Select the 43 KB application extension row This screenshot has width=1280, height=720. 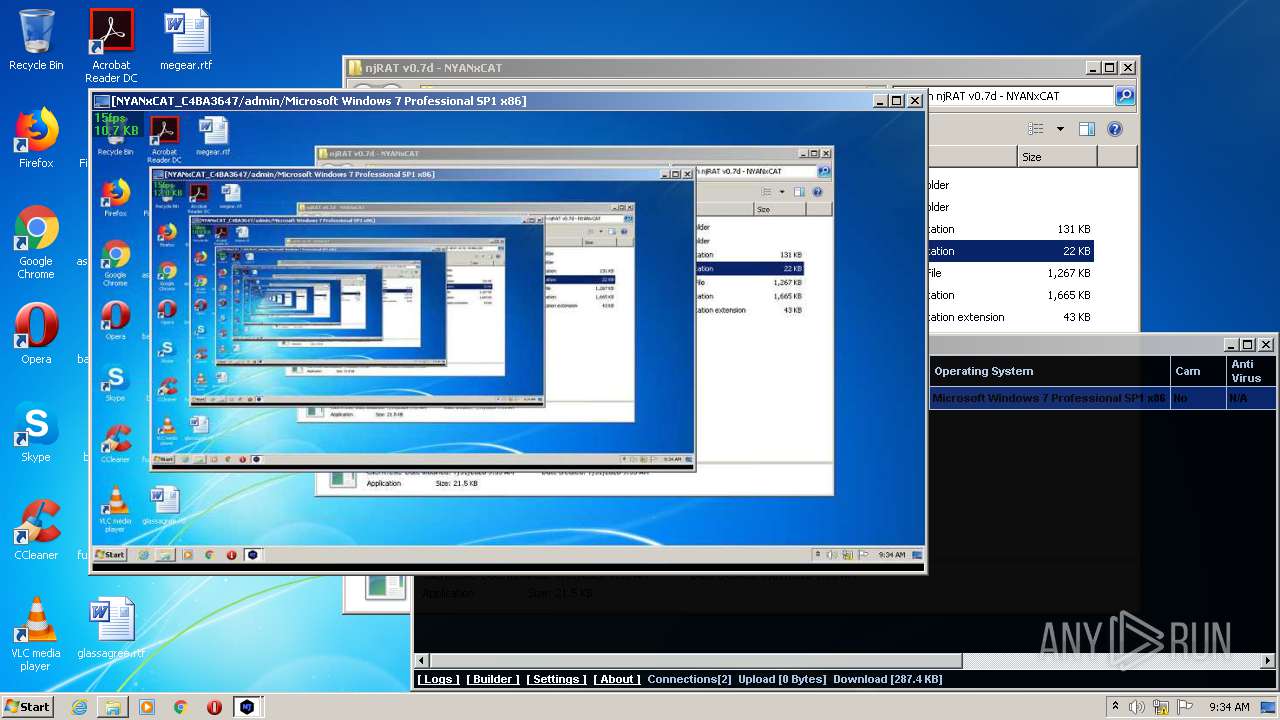(1011, 317)
